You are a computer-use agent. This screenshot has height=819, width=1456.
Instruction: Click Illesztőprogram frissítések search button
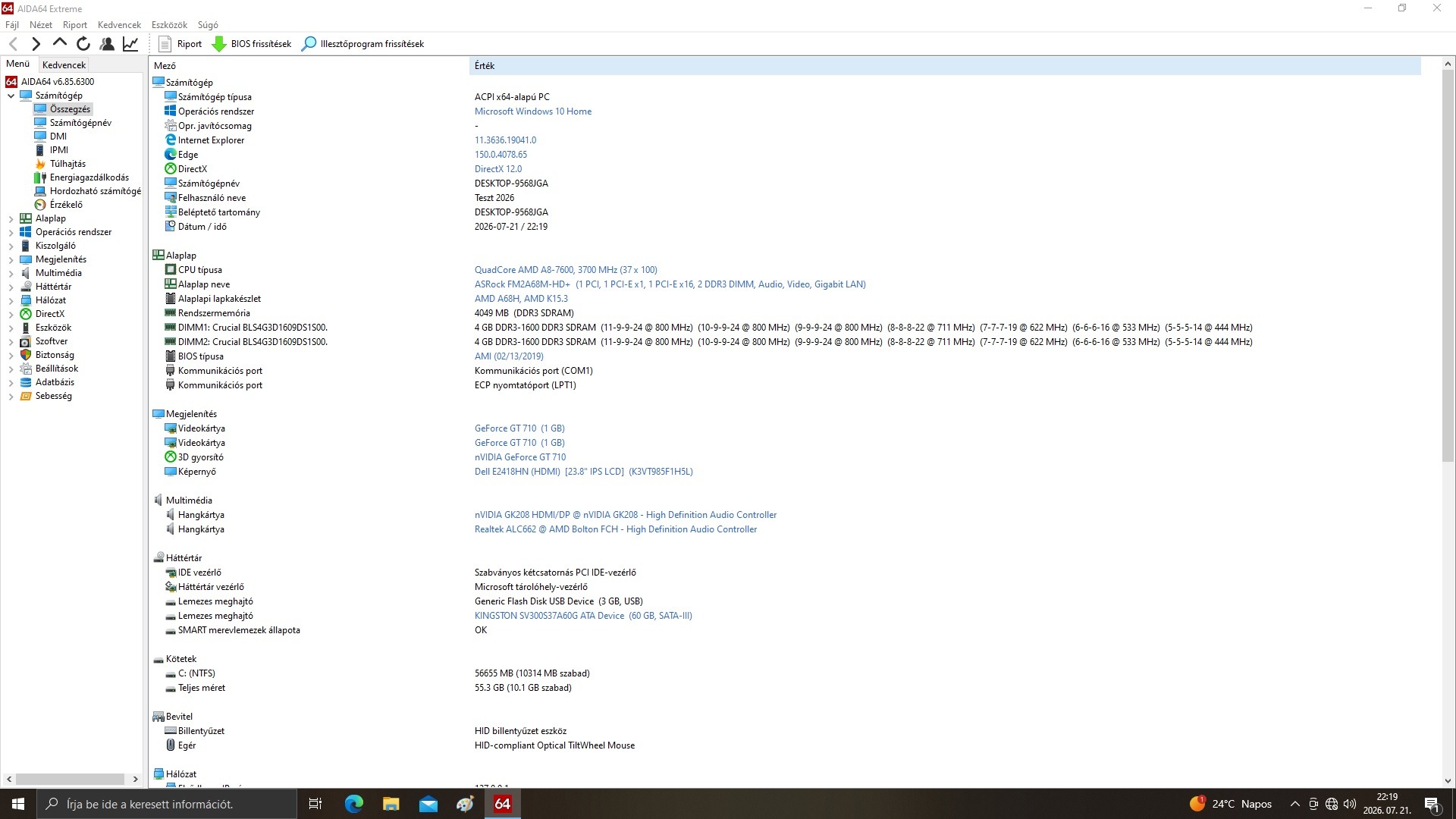[363, 44]
